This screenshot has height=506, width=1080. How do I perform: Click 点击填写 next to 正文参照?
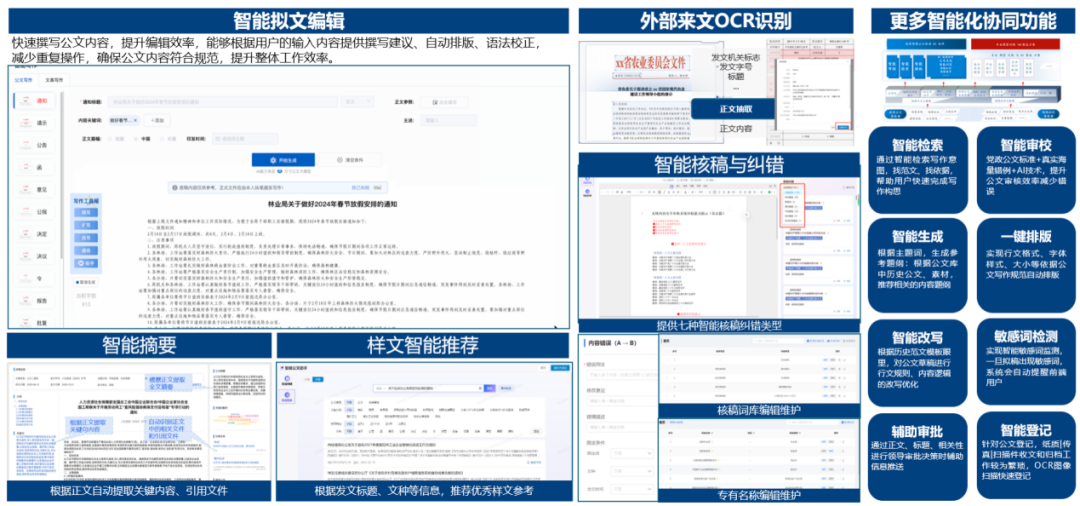445,102
